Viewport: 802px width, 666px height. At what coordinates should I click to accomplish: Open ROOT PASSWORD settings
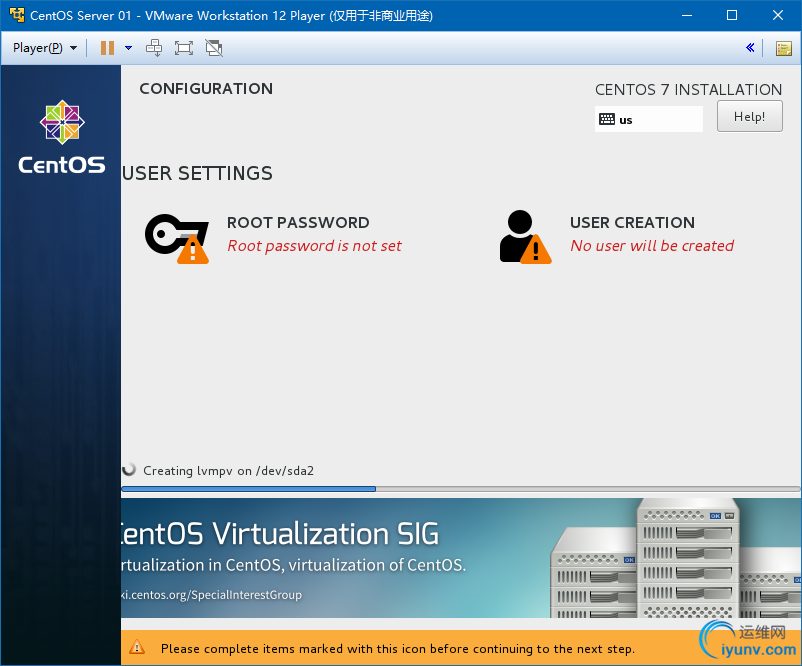(x=273, y=238)
